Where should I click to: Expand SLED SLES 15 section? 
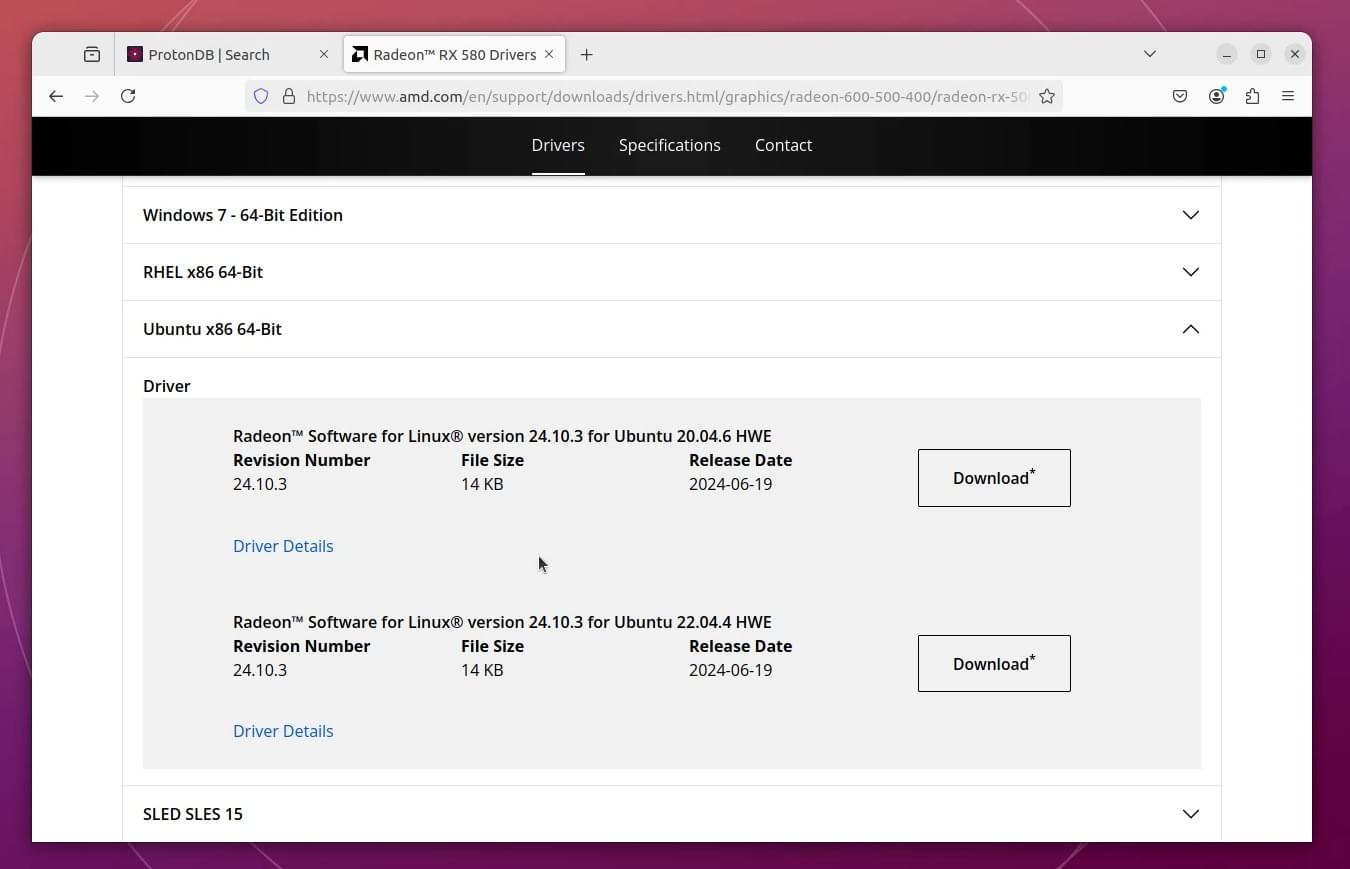pyautogui.click(x=672, y=814)
